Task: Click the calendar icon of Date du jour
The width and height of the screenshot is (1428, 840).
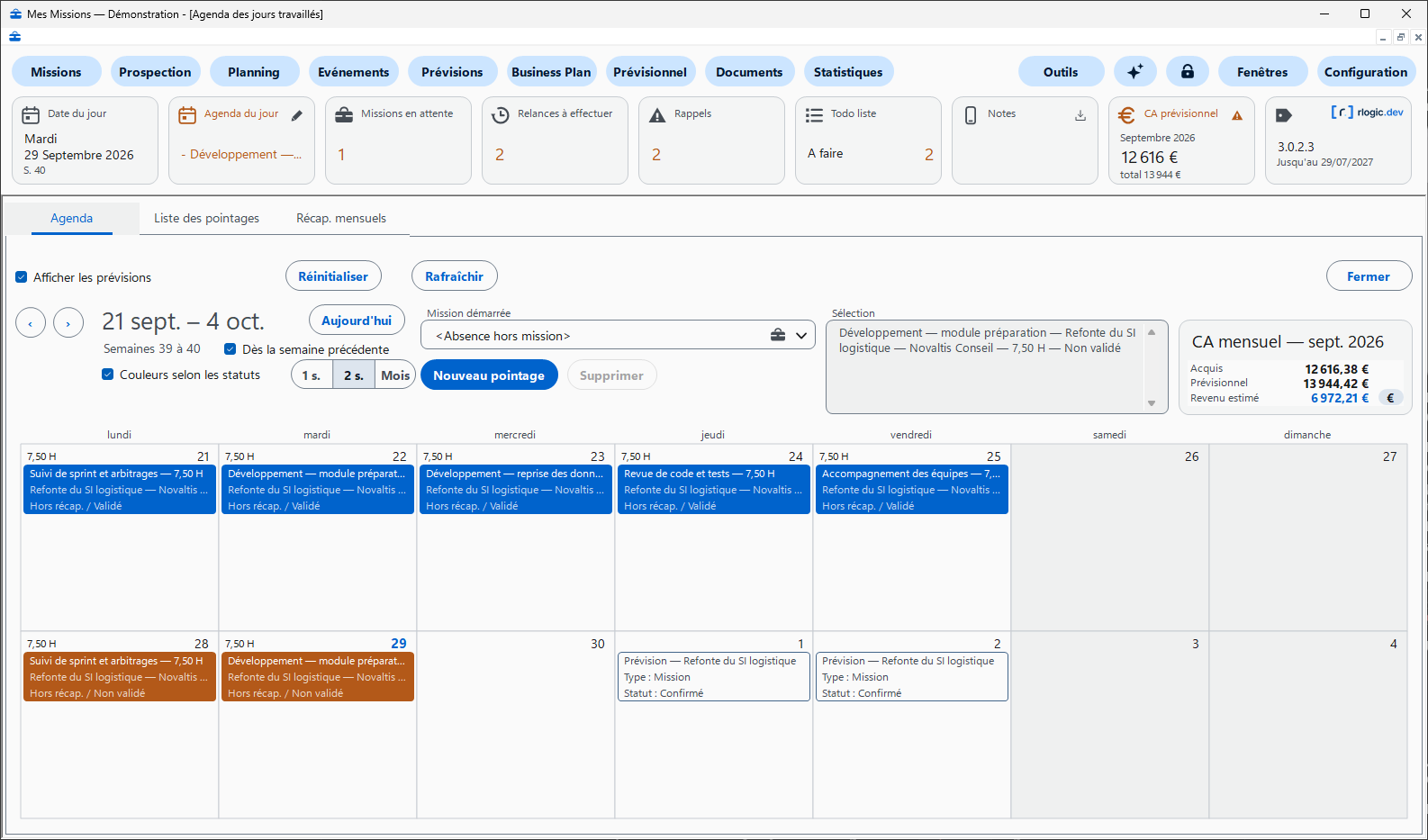Action: pos(31,114)
